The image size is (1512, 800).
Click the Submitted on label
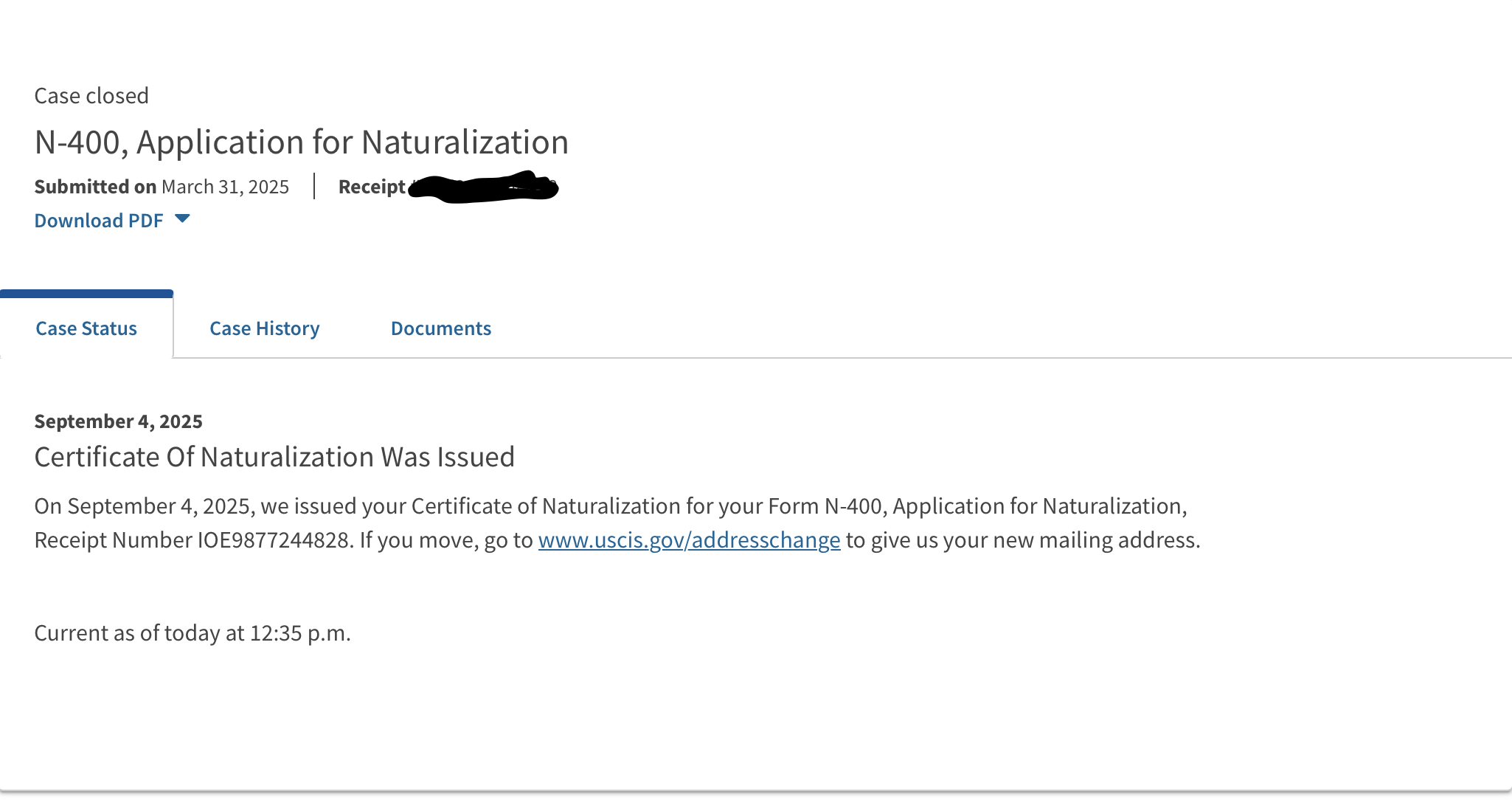click(95, 187)
